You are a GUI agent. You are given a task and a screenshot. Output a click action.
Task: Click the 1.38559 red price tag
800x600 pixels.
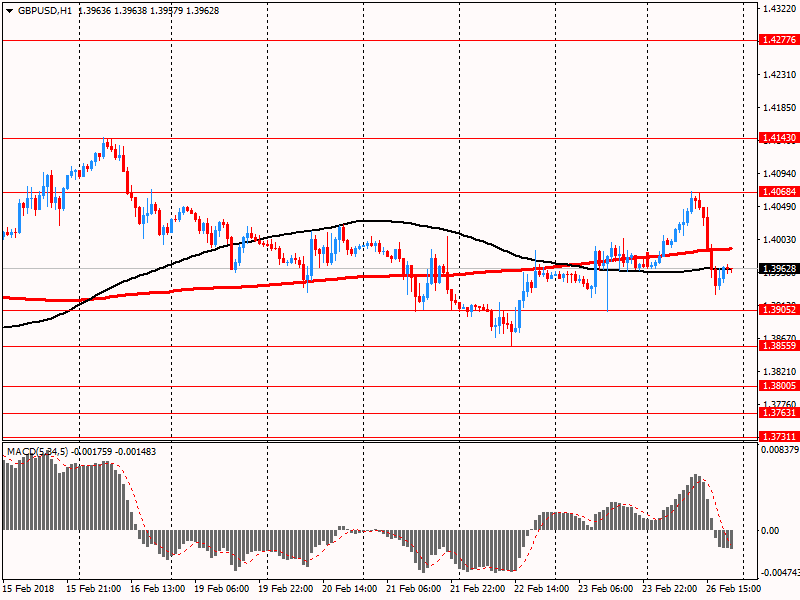coord(778,346)
